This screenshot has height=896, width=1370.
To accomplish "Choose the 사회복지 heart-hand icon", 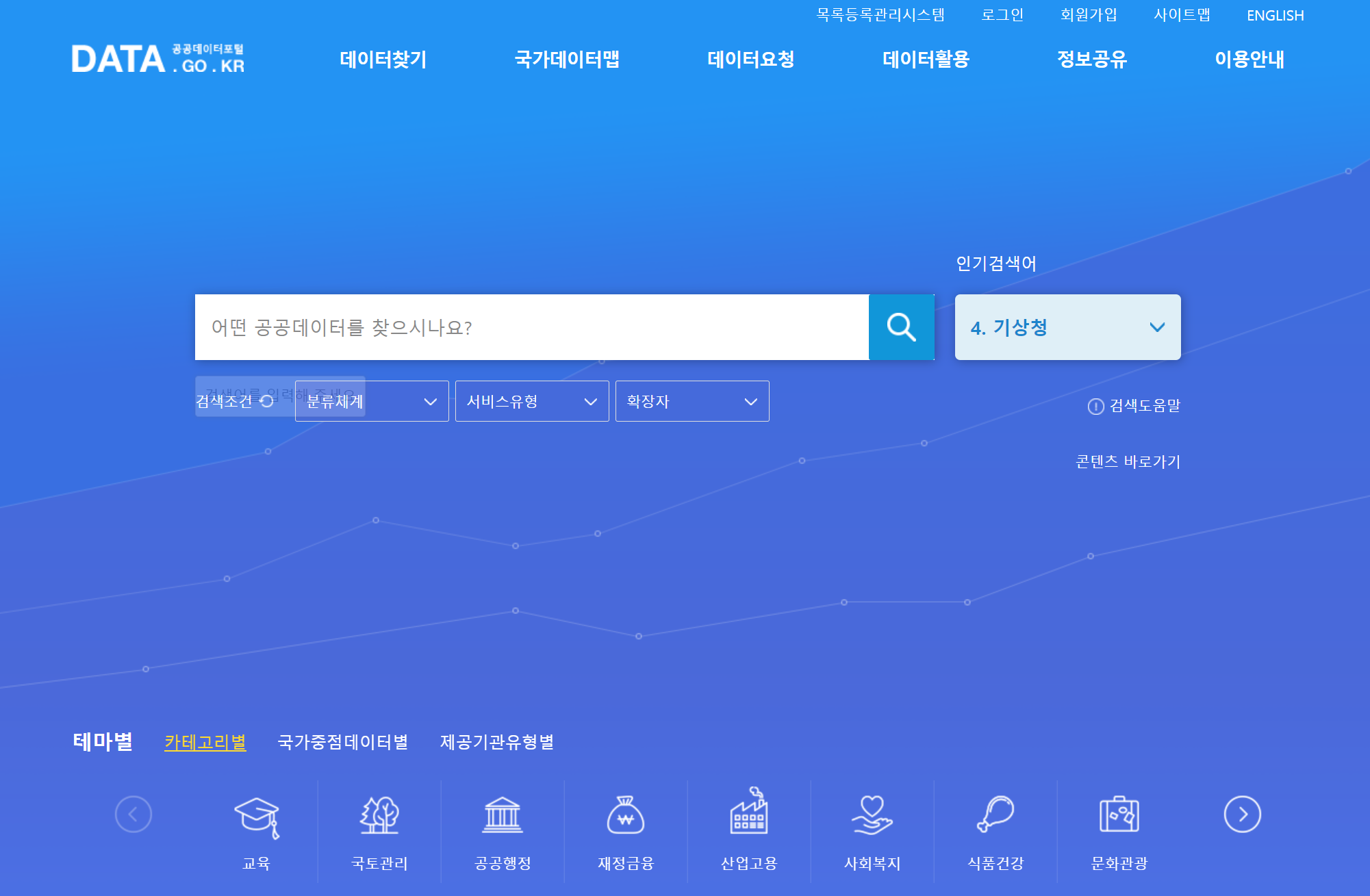I will click(x=872, y=816).
